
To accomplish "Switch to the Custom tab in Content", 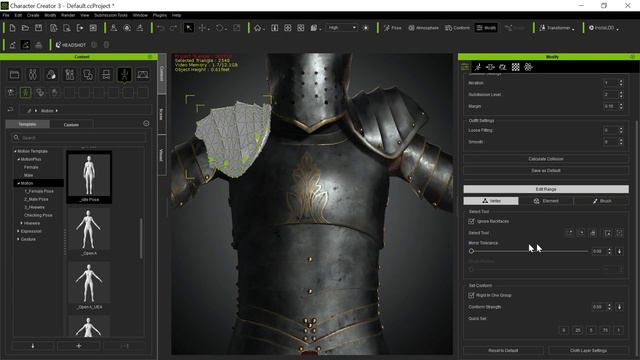I will (x=71, y=124).
